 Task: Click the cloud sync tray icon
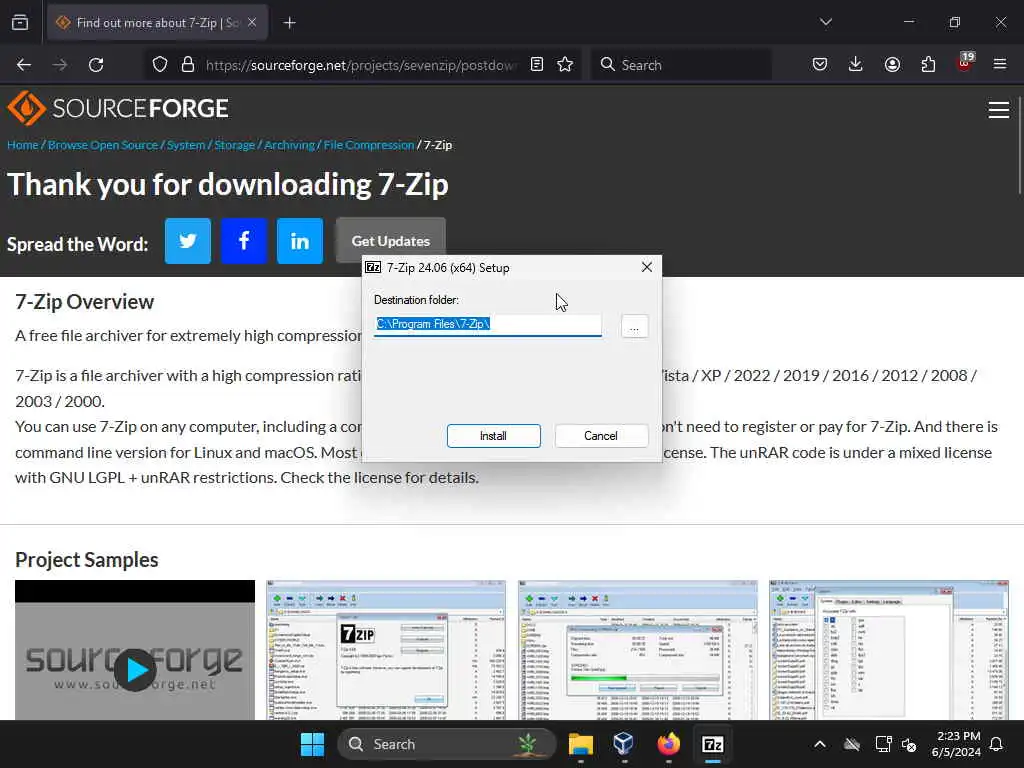point(852,744)
